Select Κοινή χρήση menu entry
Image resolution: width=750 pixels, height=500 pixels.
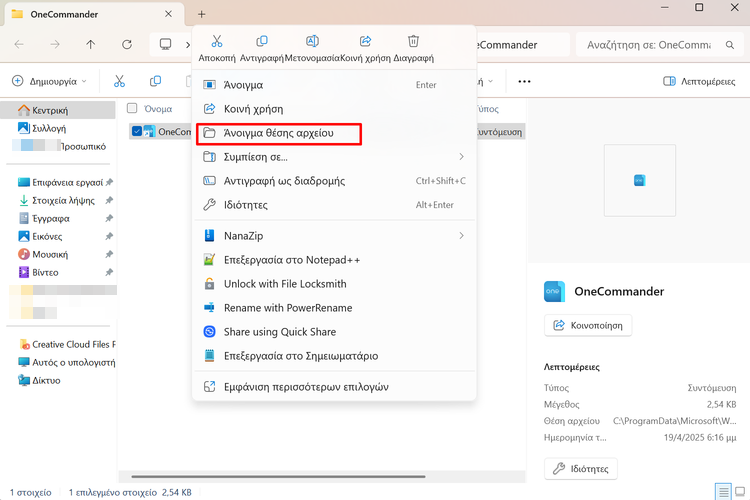coord(334,109)
